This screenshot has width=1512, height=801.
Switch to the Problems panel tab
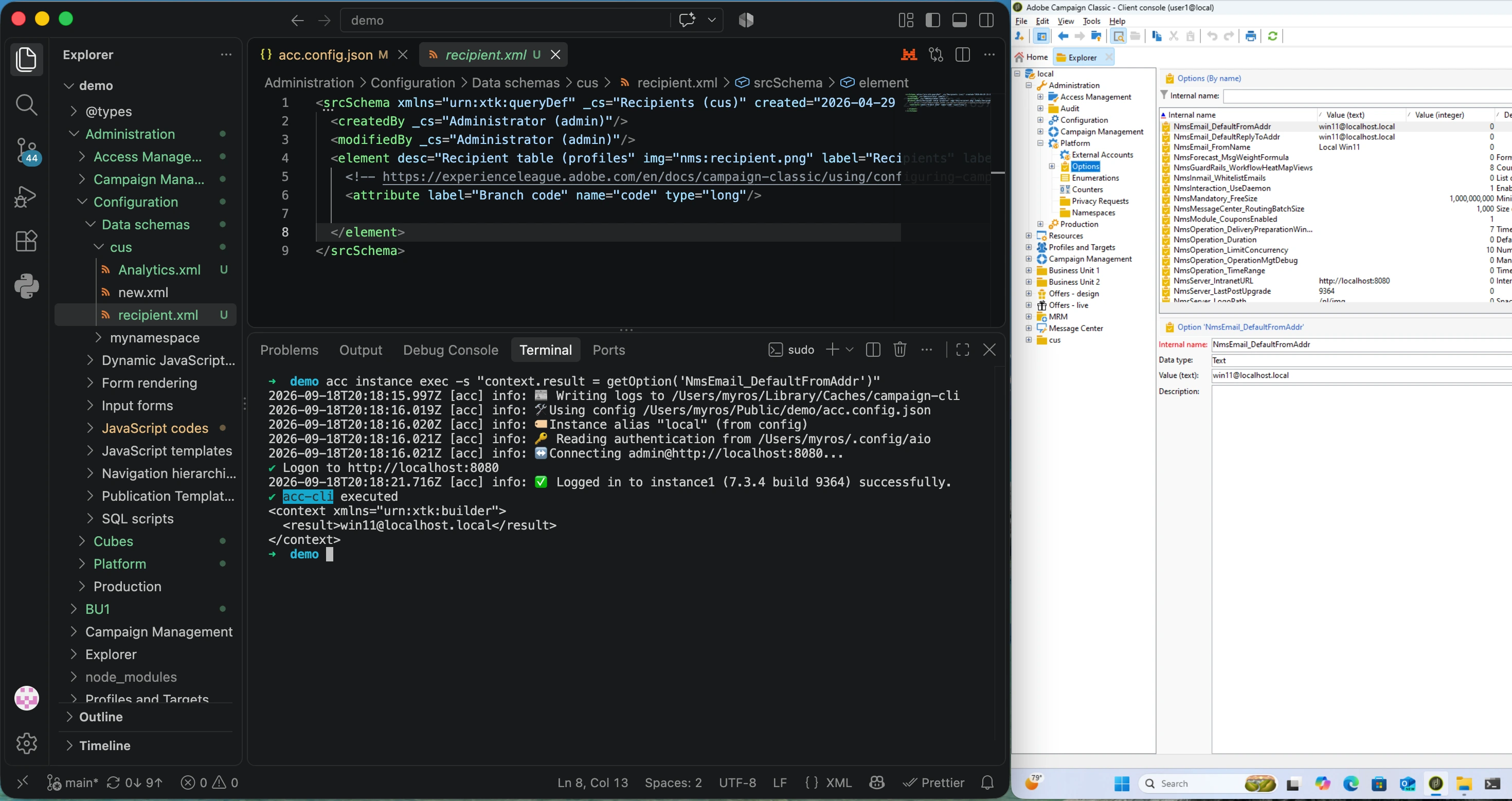pos(290,350)
